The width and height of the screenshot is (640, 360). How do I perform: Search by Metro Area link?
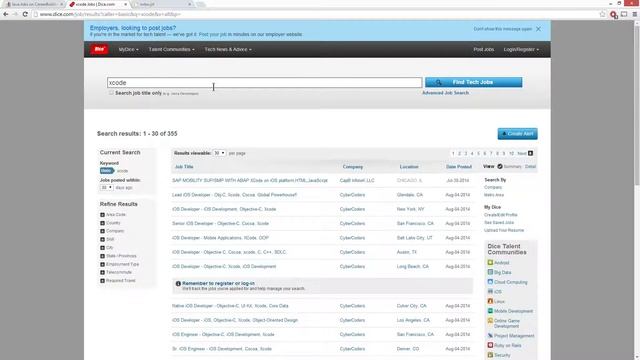[x=494, y=195]
